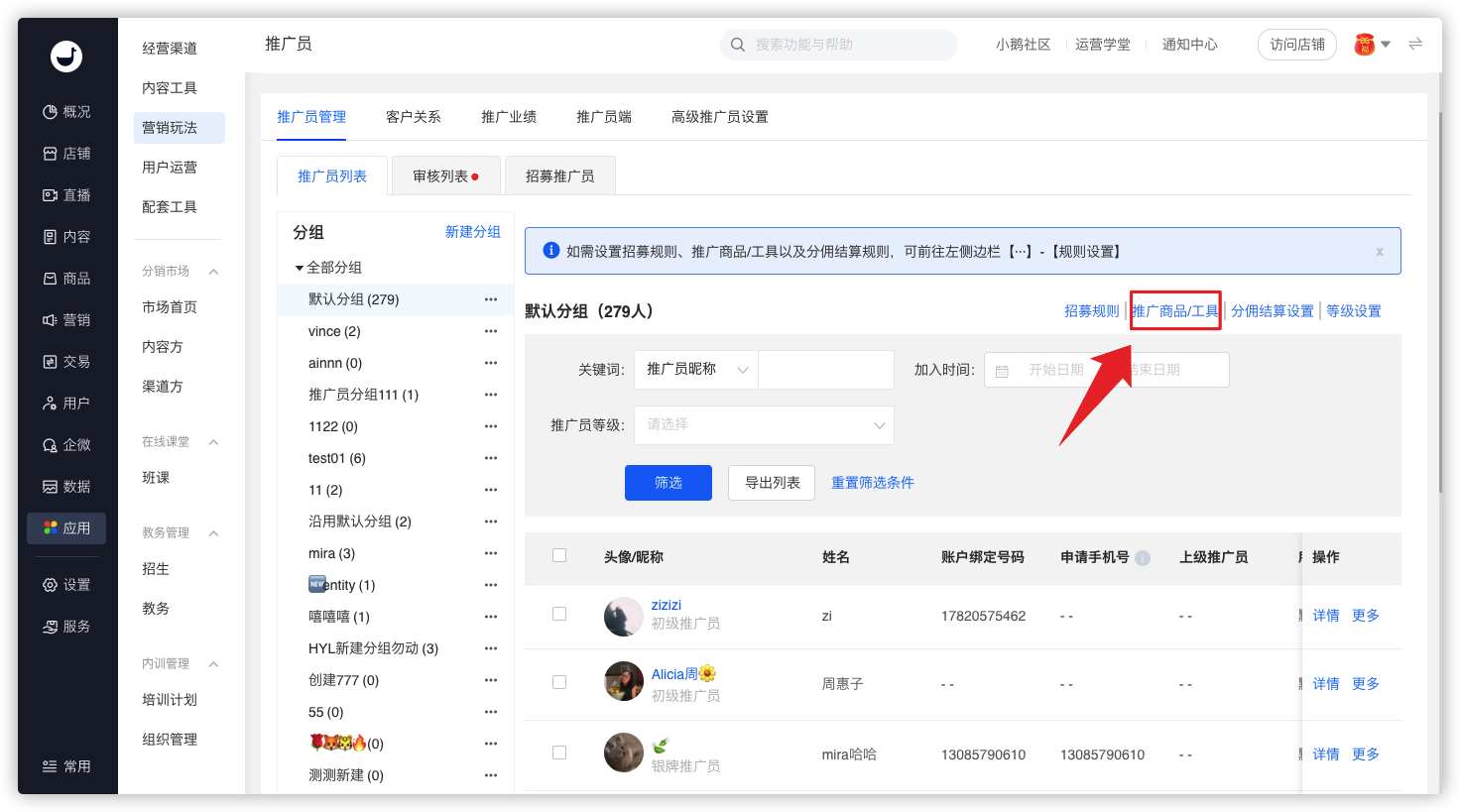
Task: Click the round logo at sidebar top
Action: (66, 56)
